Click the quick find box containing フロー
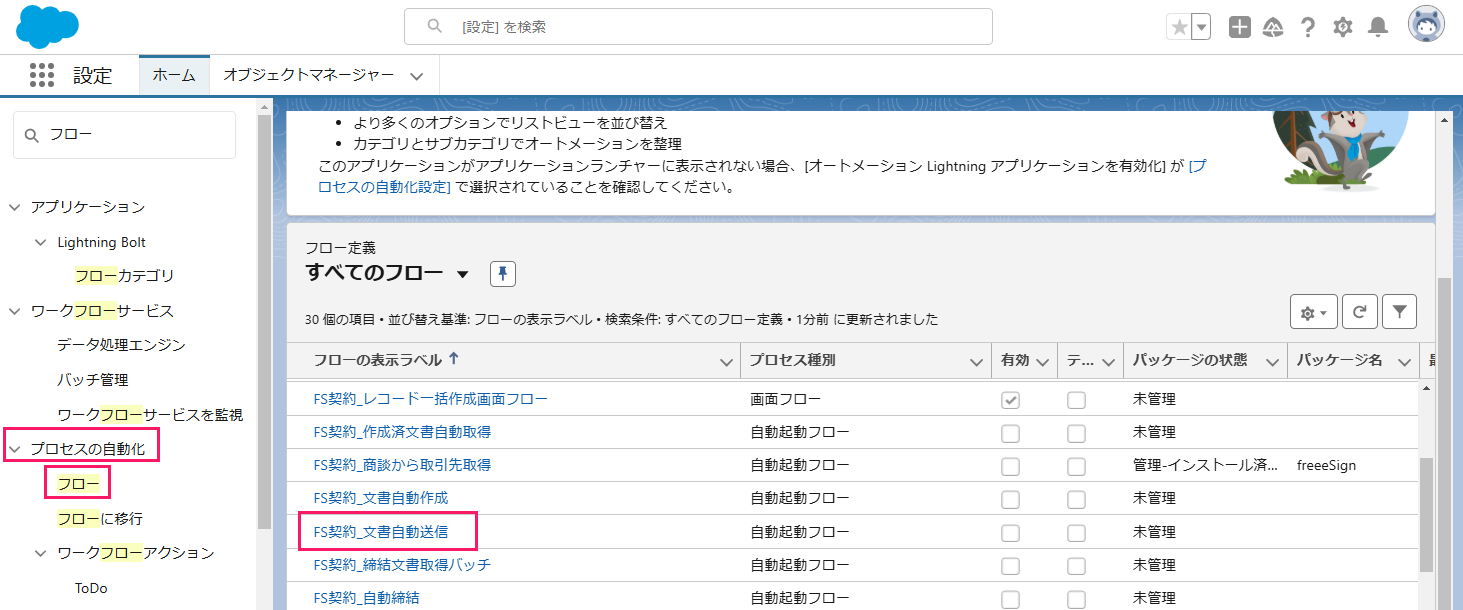This screenshot has height=610, width=1463. pos(124,135)
